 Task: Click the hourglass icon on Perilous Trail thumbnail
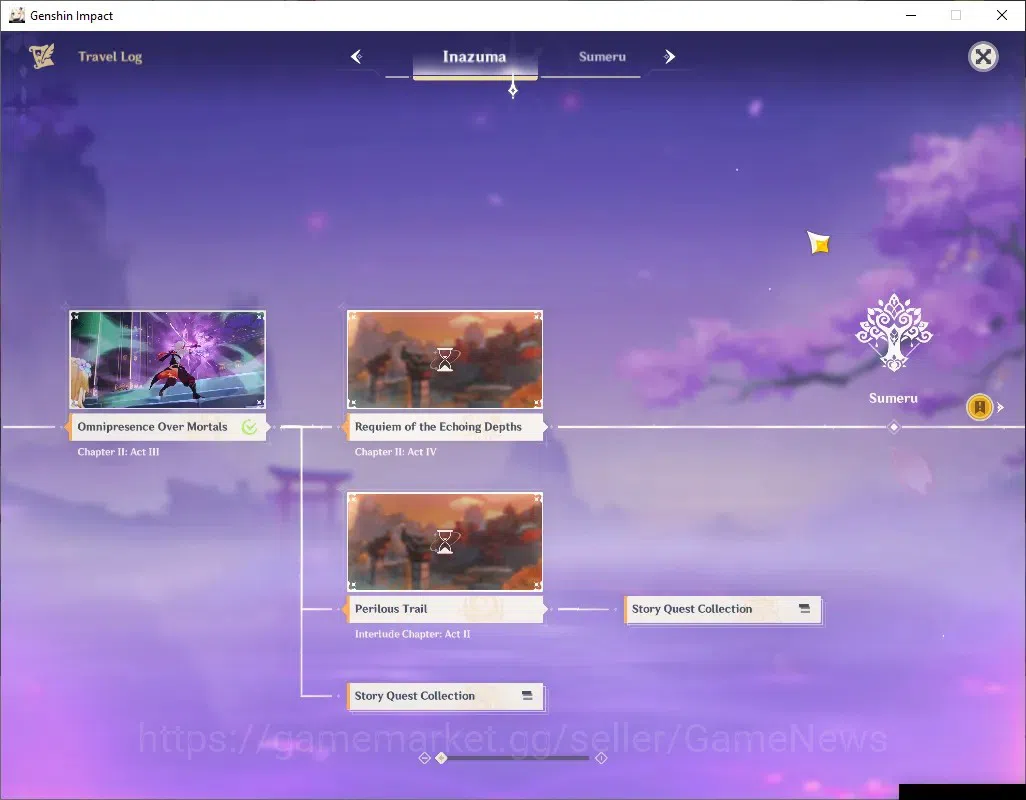point(445,542)
